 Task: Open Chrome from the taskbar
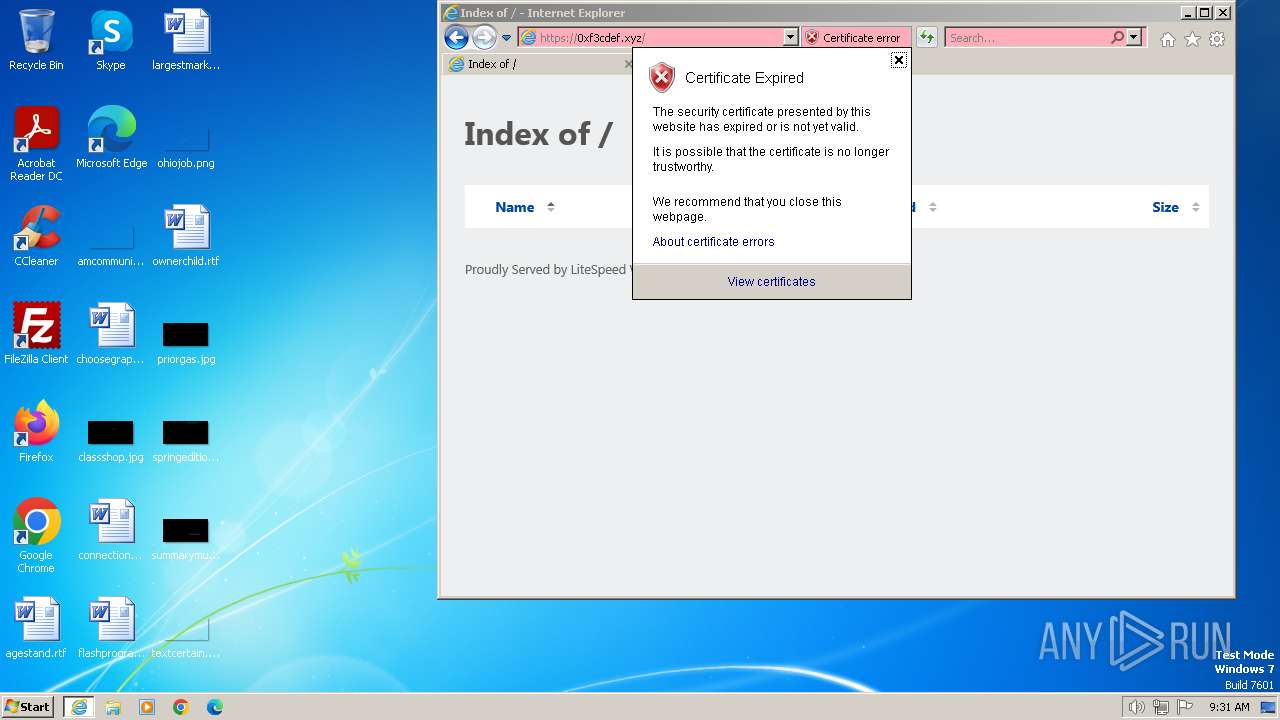pyautogui.click(x=181, y=706)
